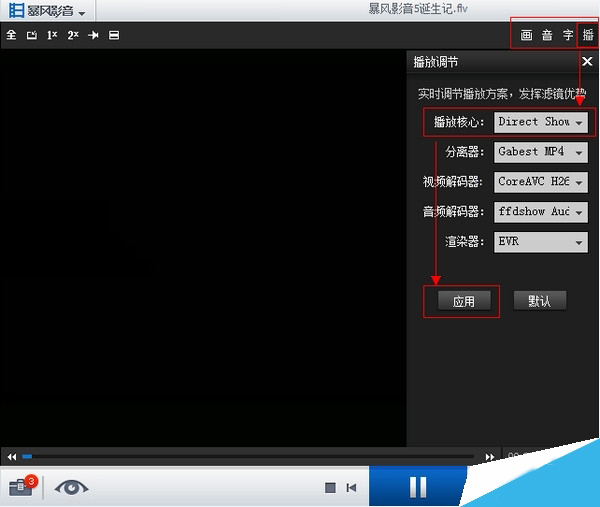The height and width of the screenshot is (507, 600).
Task: Expand the 音频解码器 ffdshow dropdown
Action: pos(541,212)
